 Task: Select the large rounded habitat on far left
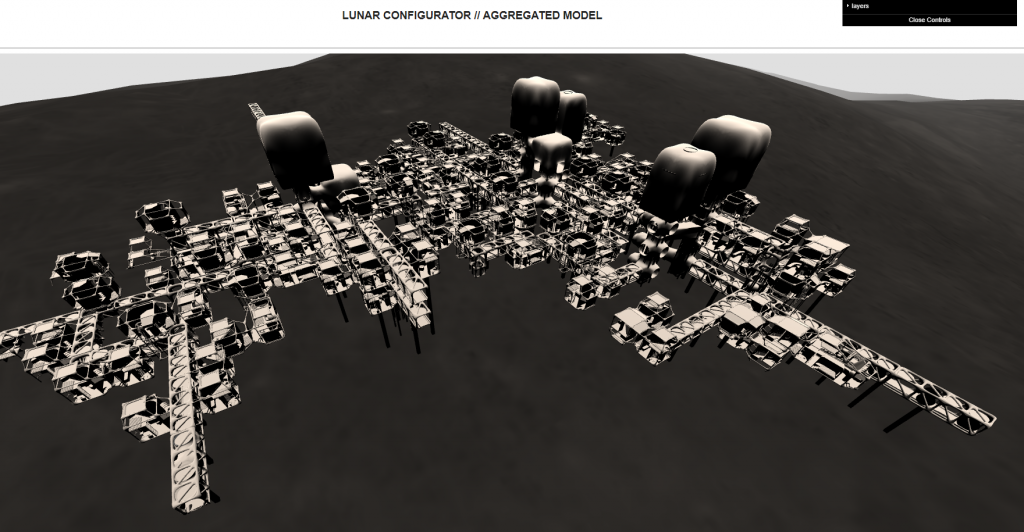click(x=292, y=148)
